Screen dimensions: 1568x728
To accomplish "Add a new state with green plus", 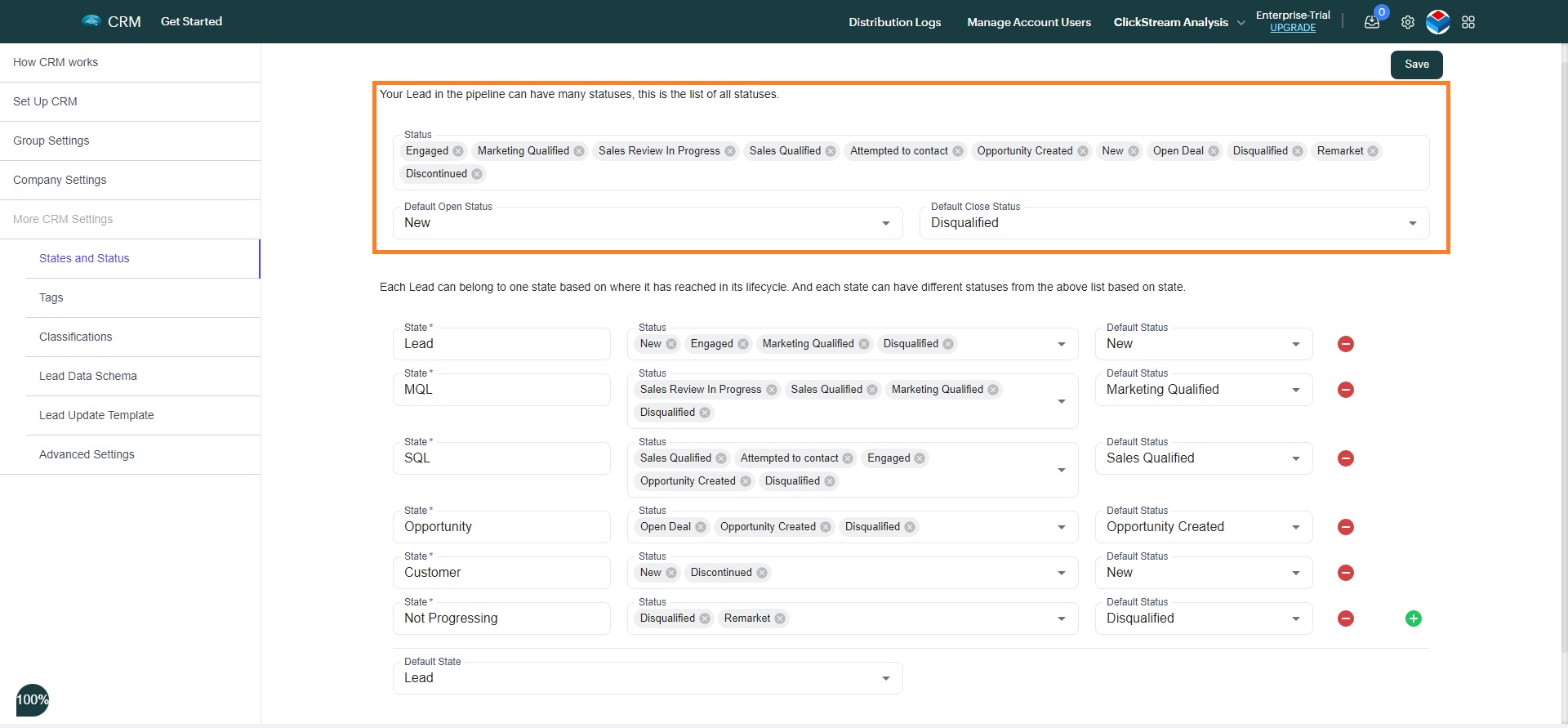I will coord(1414,619).
